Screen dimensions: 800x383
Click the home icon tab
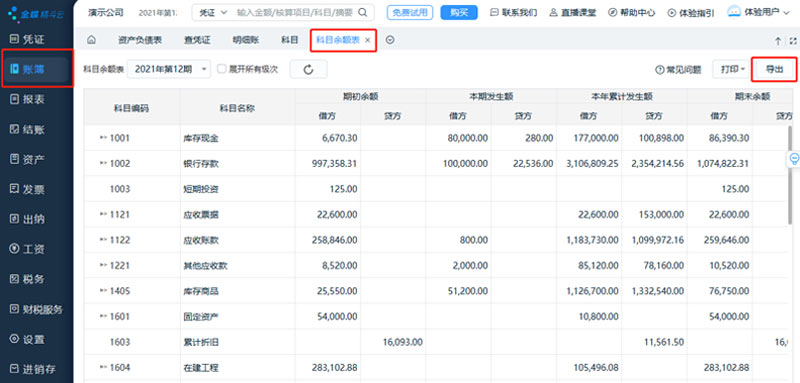pos(91,40)
